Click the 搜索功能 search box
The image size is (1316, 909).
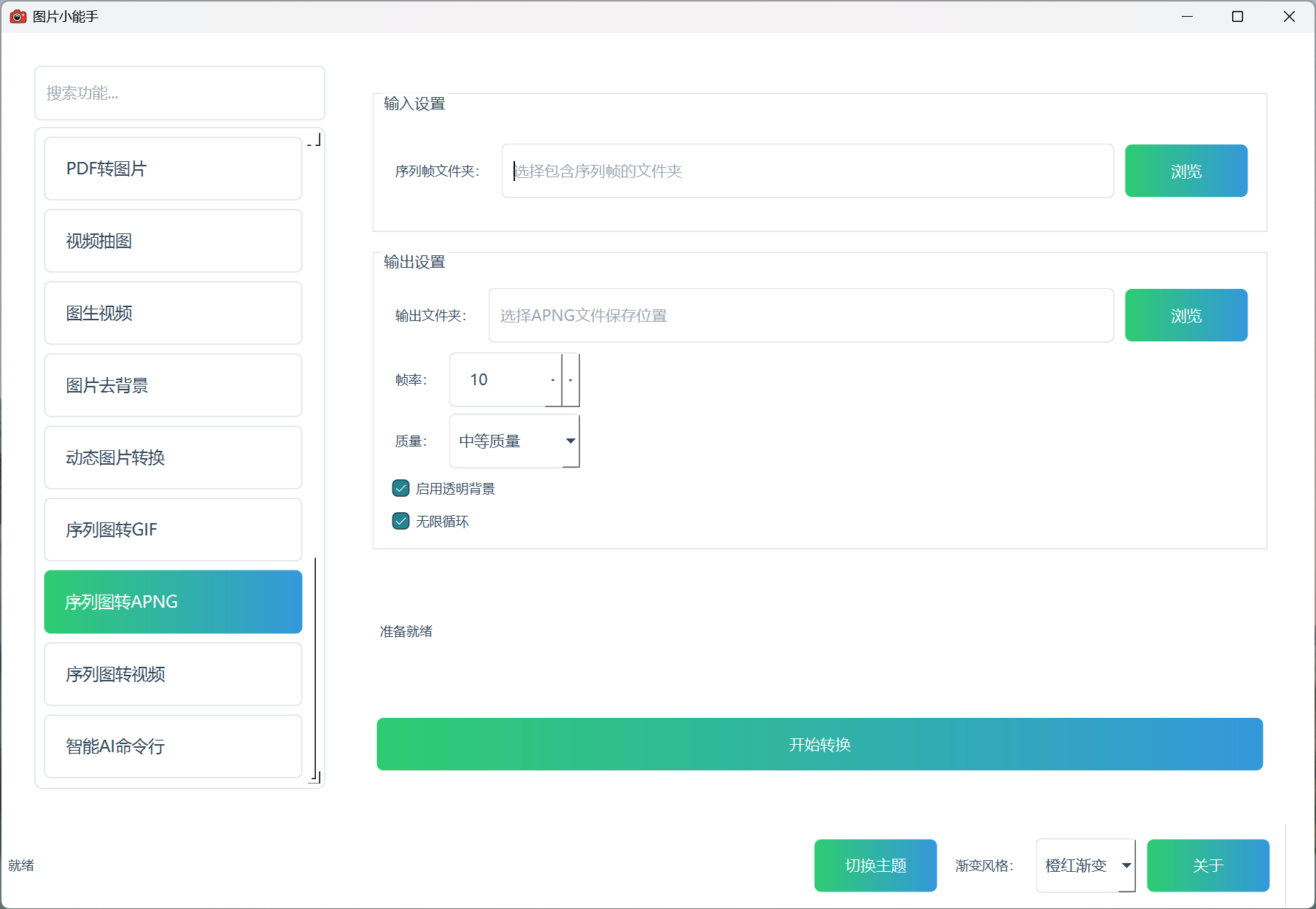(x=179, y=93)
